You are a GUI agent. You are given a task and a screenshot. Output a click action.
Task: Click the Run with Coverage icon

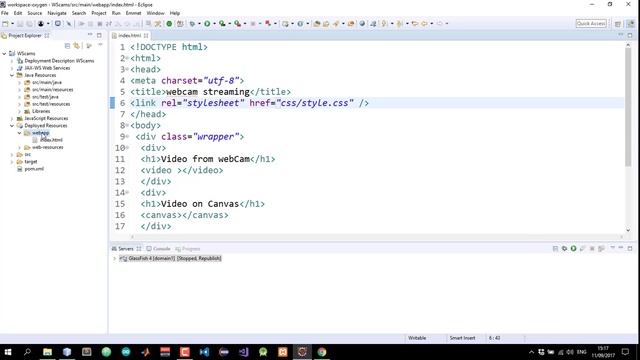222,24
